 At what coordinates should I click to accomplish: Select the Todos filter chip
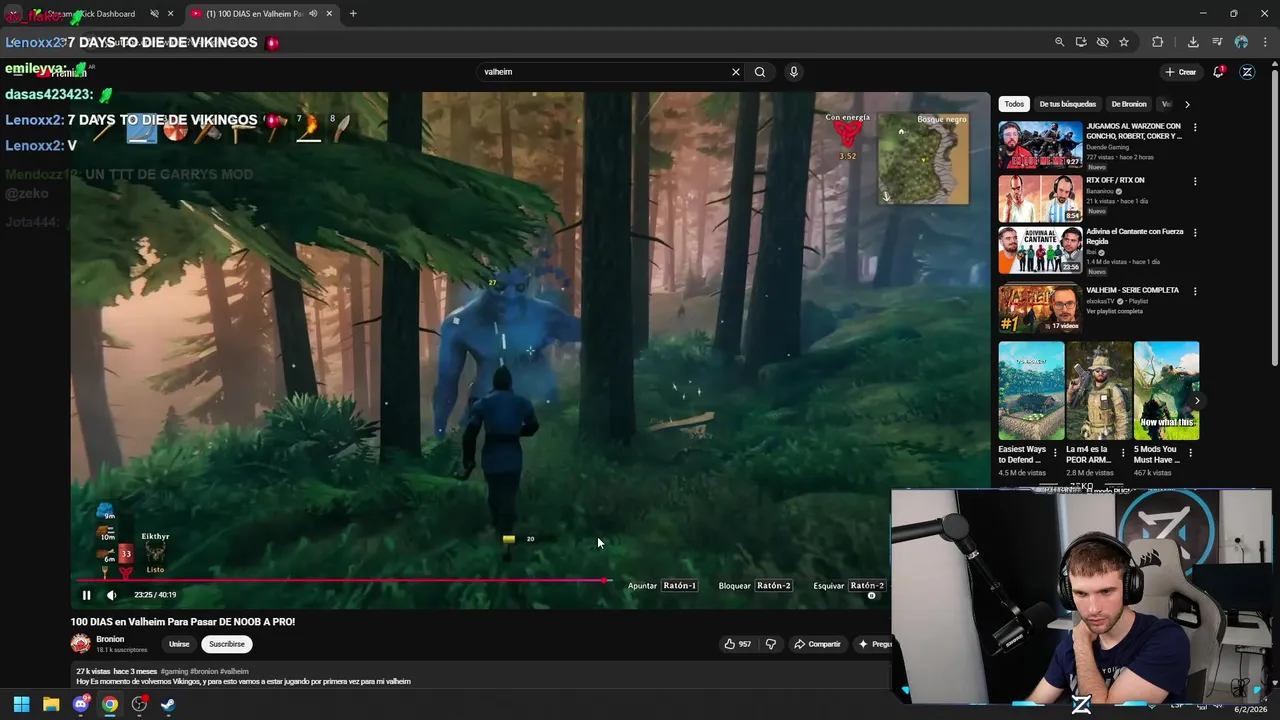point(1014,104)
